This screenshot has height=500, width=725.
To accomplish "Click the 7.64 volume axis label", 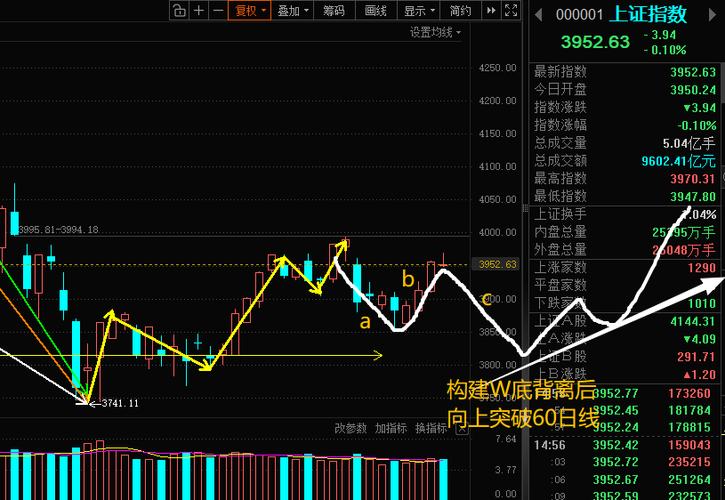I will [x=505, y=438].
